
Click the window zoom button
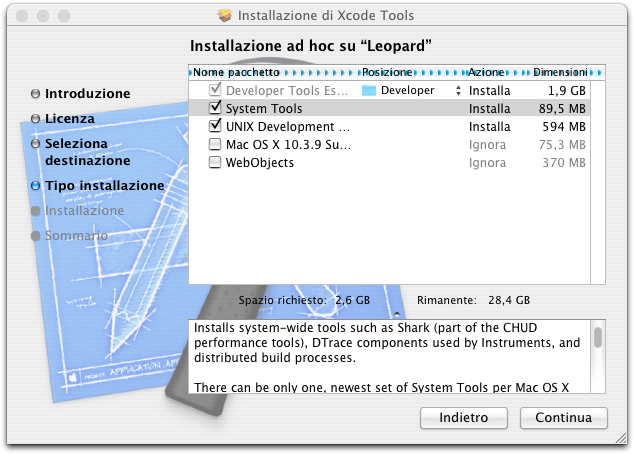tap(64, 16)
